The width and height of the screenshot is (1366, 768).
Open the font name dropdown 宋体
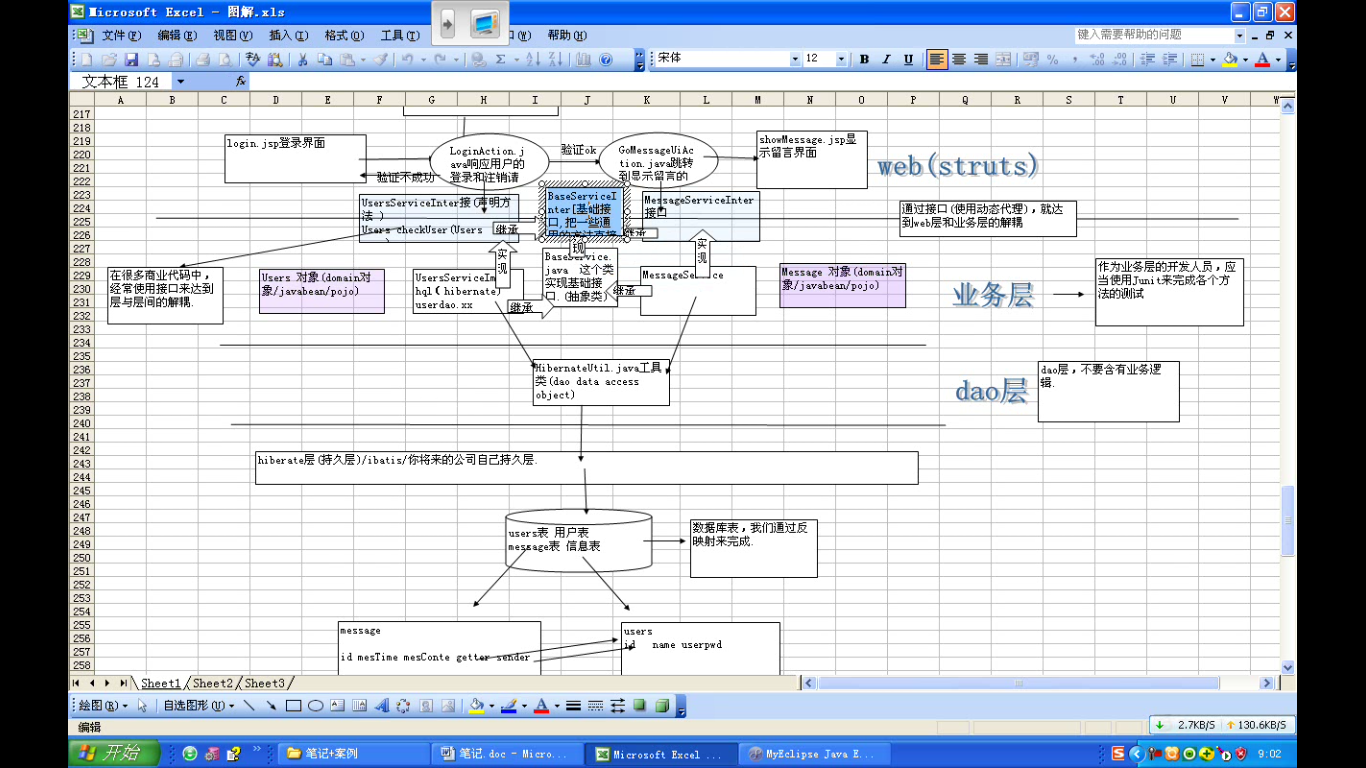[x=795, y=59]
